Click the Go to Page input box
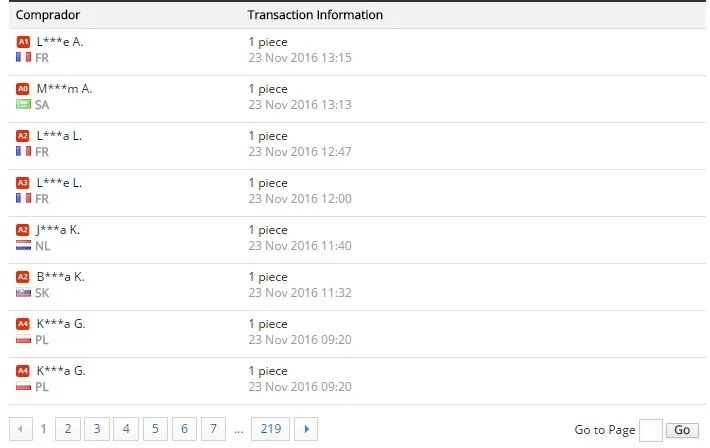710x448 pixels. (651, 430)
